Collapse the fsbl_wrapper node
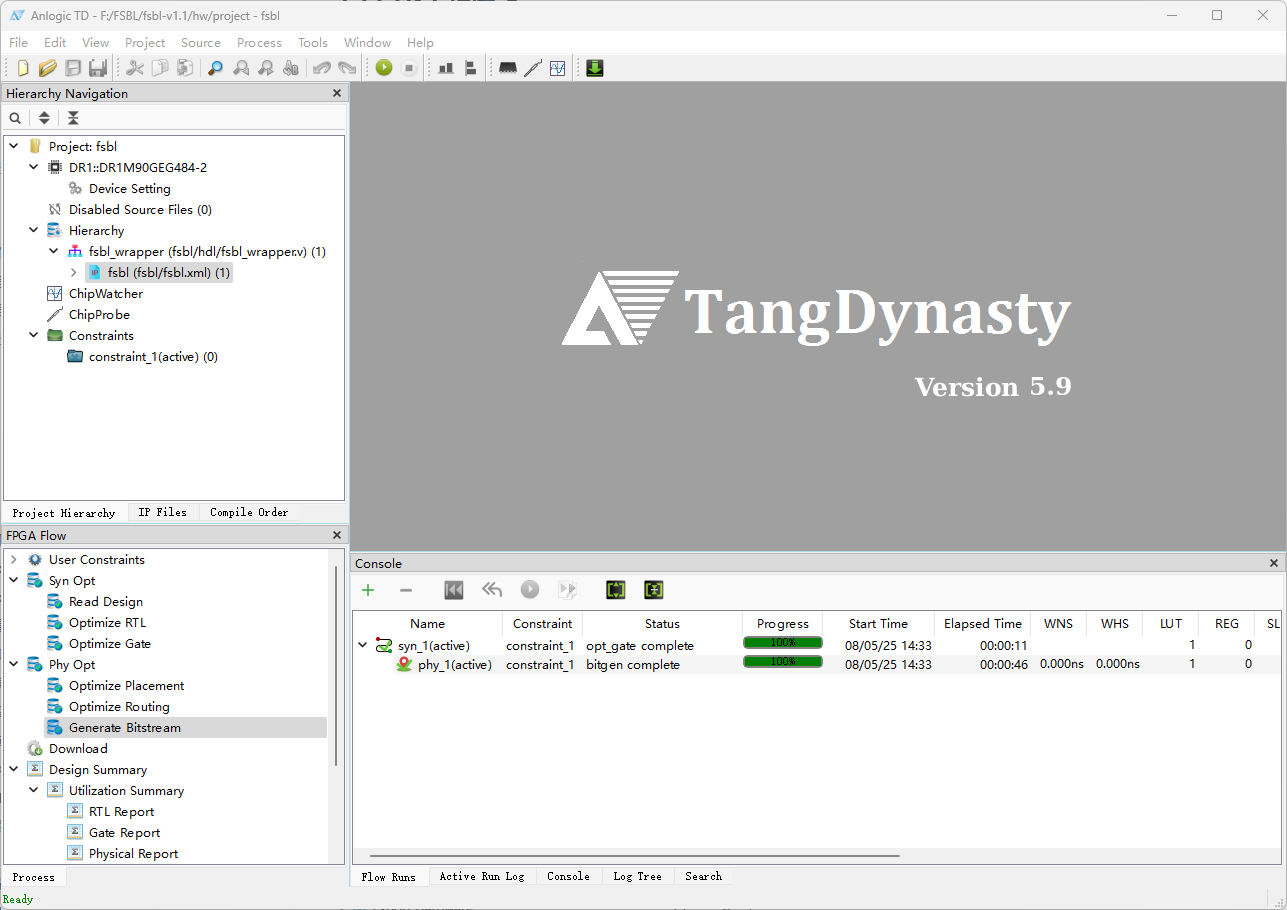The width and height of the screenshot is (1287, 910). tap(54, 251)
